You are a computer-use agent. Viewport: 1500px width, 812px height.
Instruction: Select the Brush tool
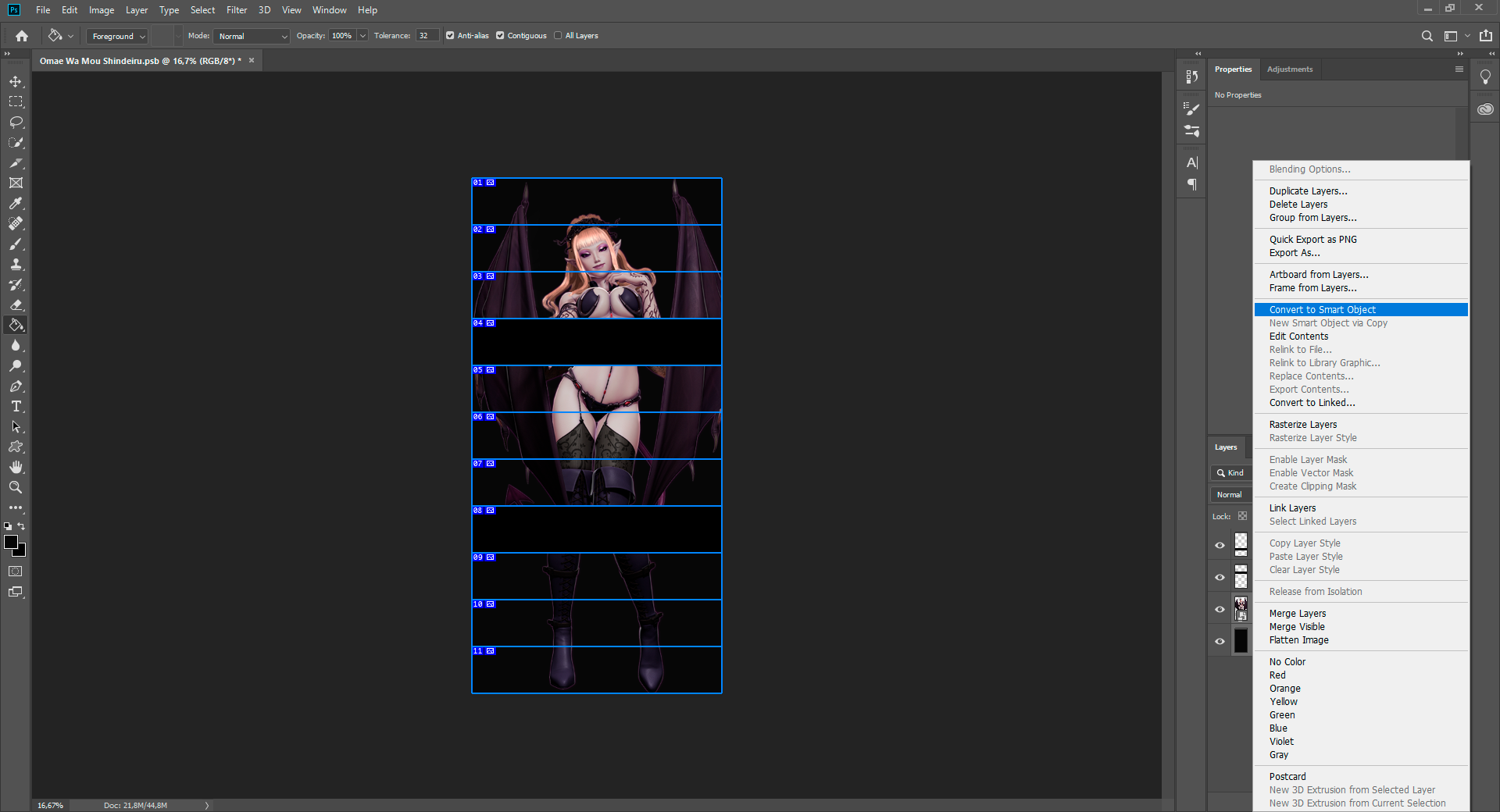click(16, 244)
